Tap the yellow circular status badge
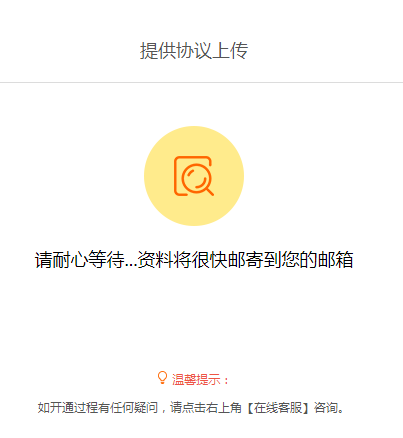The width and height of the screenshot is (403, 438). 194,176
